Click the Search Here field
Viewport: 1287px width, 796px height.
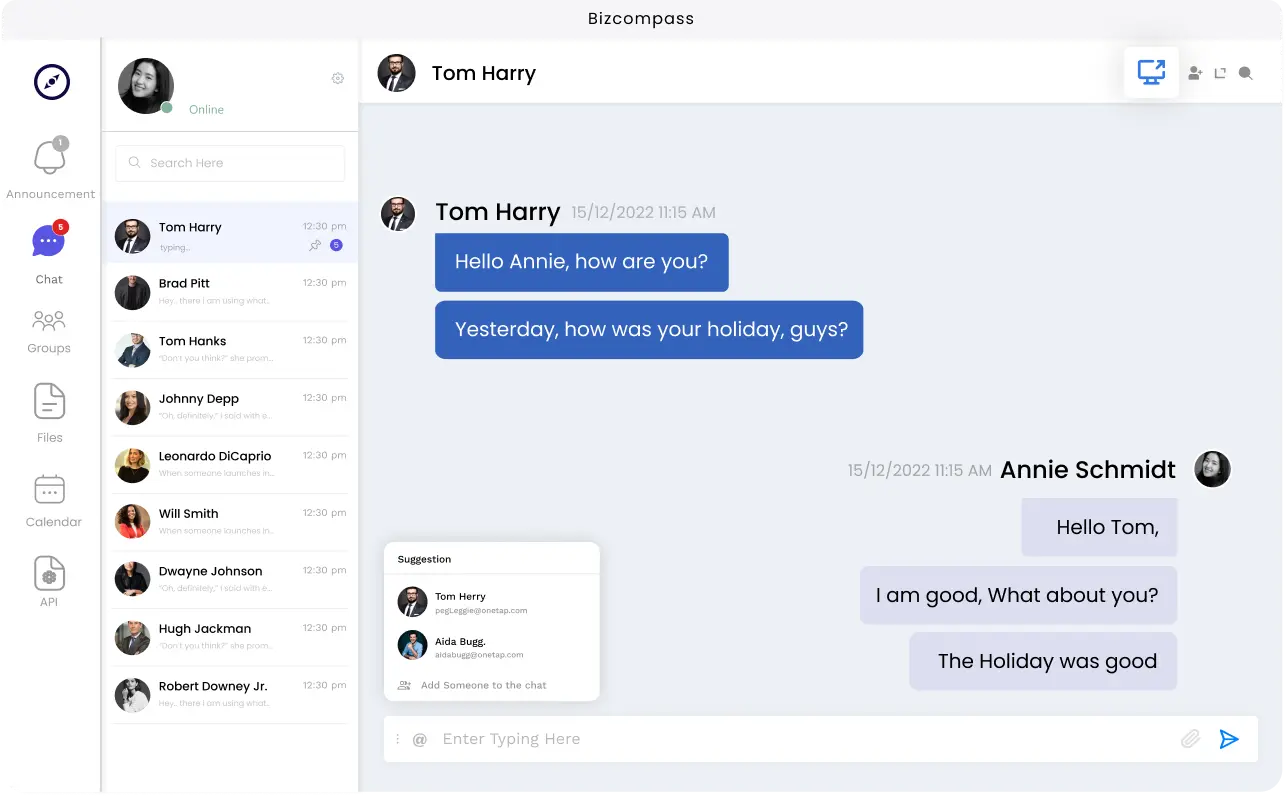[x=231, y=163]
